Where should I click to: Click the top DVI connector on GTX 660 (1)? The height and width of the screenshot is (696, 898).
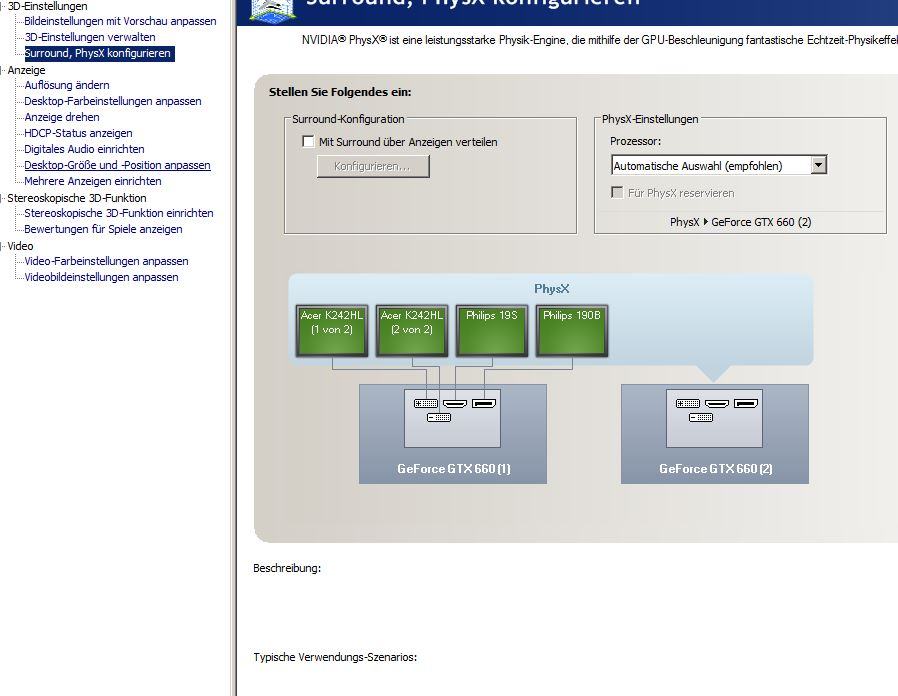pos(426,404)
